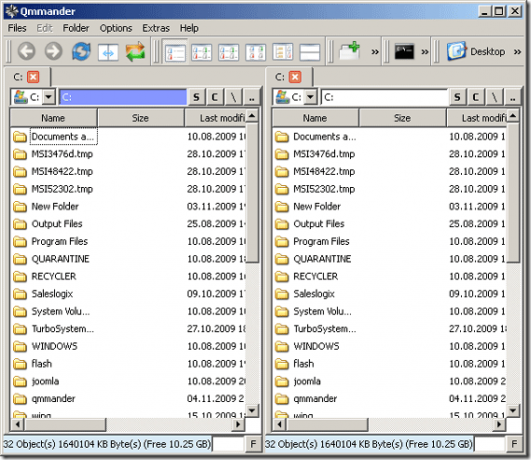Open the Folder menu
The height and width of the screenshot is (460, 531).
(76, 28)
